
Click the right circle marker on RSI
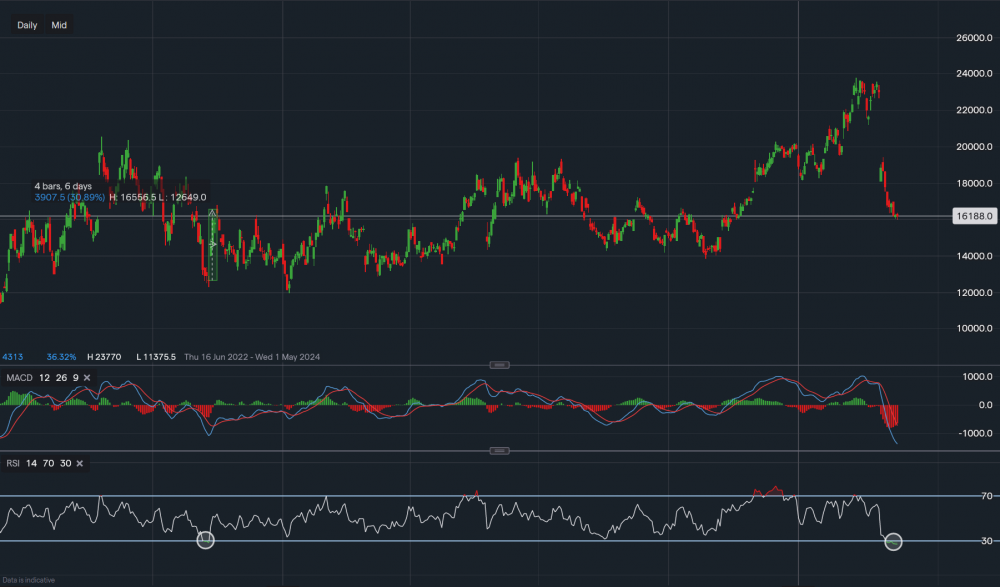coord(893,541)
